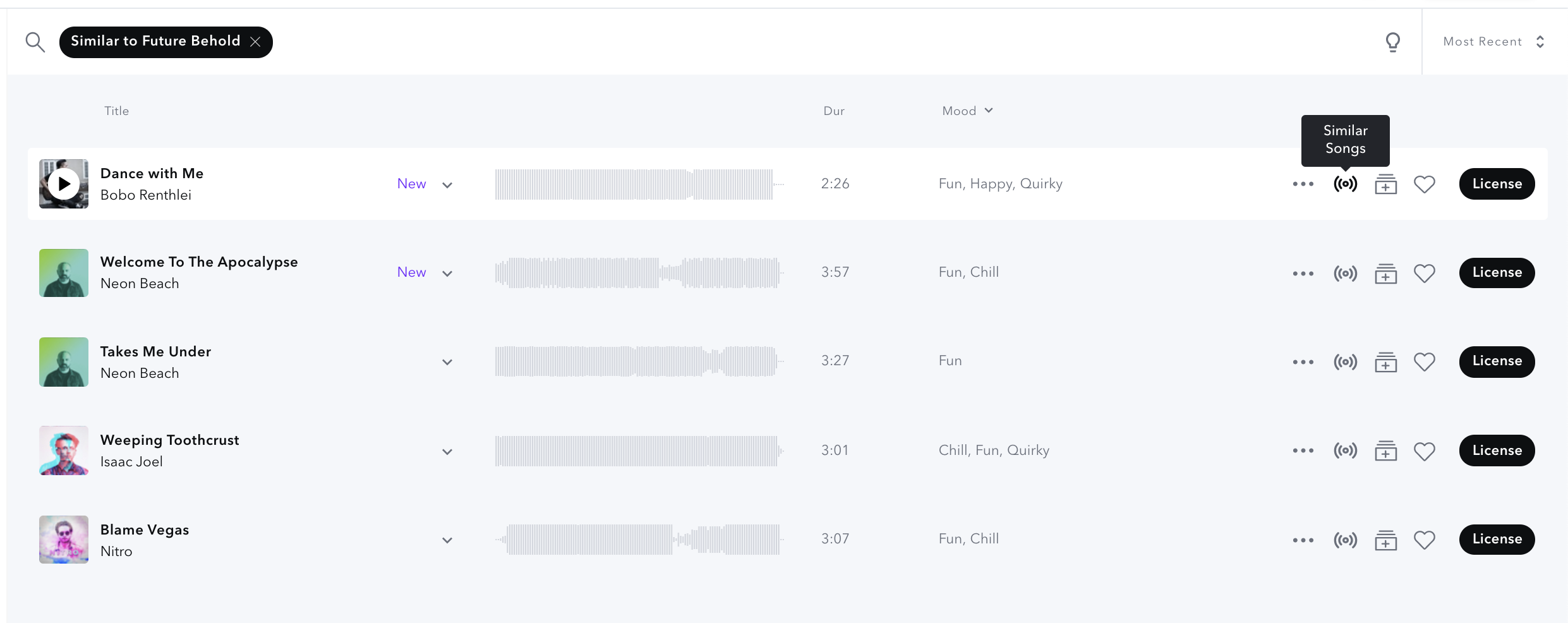Expand details for Weeping Toothcrust
This screenshot has height=623, width=1568.
tap(447, 452)
